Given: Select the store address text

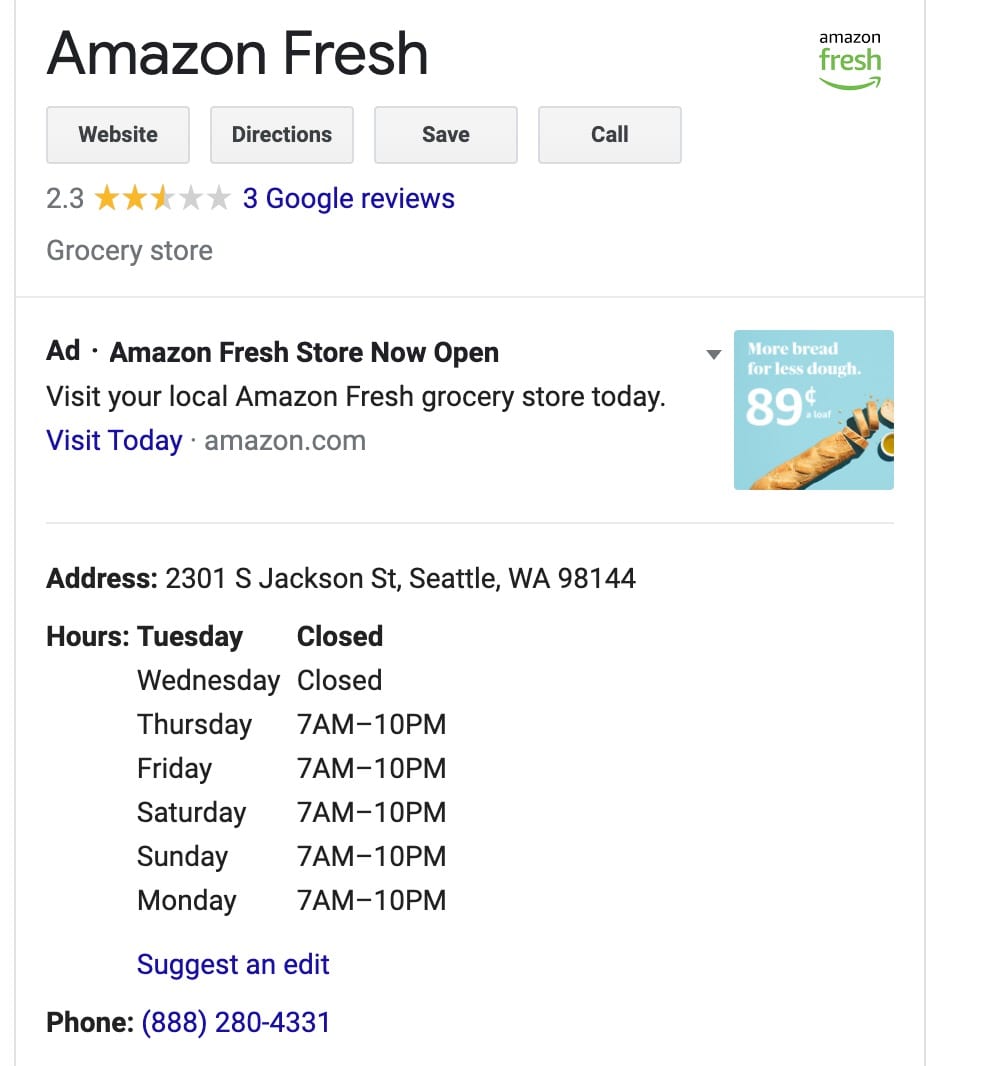Looking at the screenshot, I should coord(400,579).
